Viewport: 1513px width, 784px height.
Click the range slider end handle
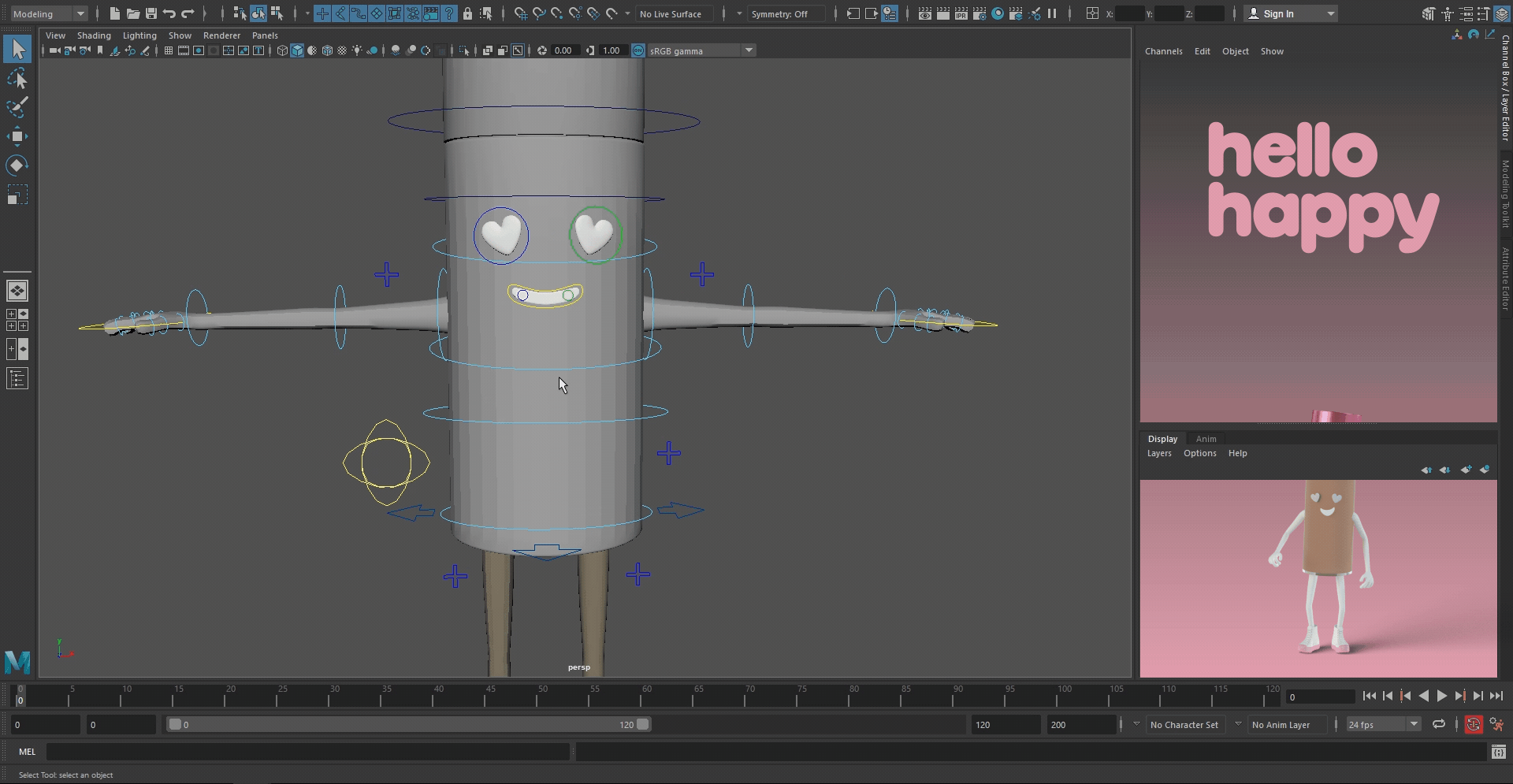(643, 724)
